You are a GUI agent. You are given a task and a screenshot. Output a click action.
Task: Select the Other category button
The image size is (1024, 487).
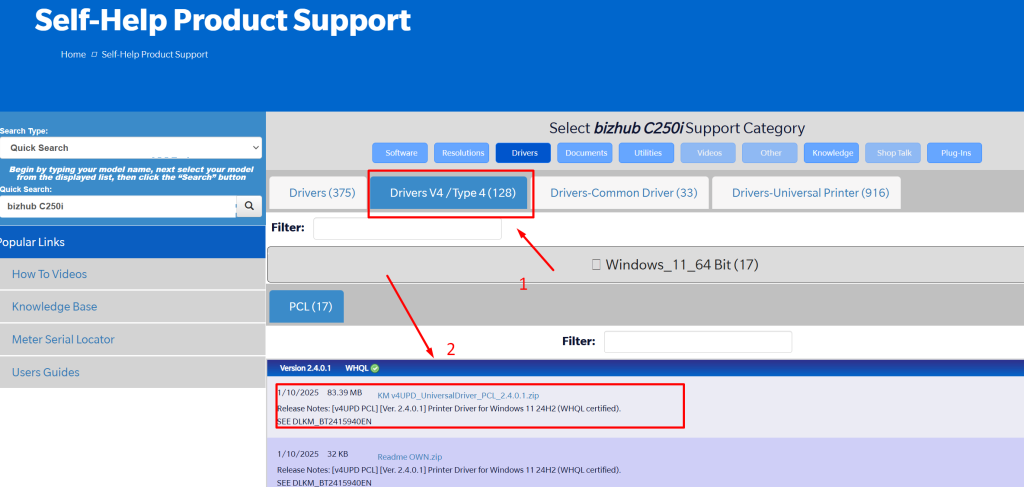point(770,153)
